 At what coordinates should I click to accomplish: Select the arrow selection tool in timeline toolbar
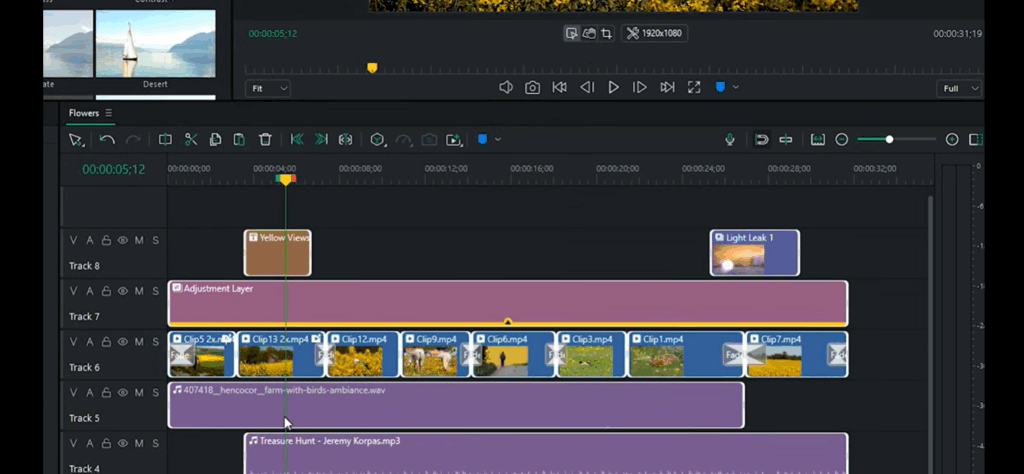pos(76,140)
